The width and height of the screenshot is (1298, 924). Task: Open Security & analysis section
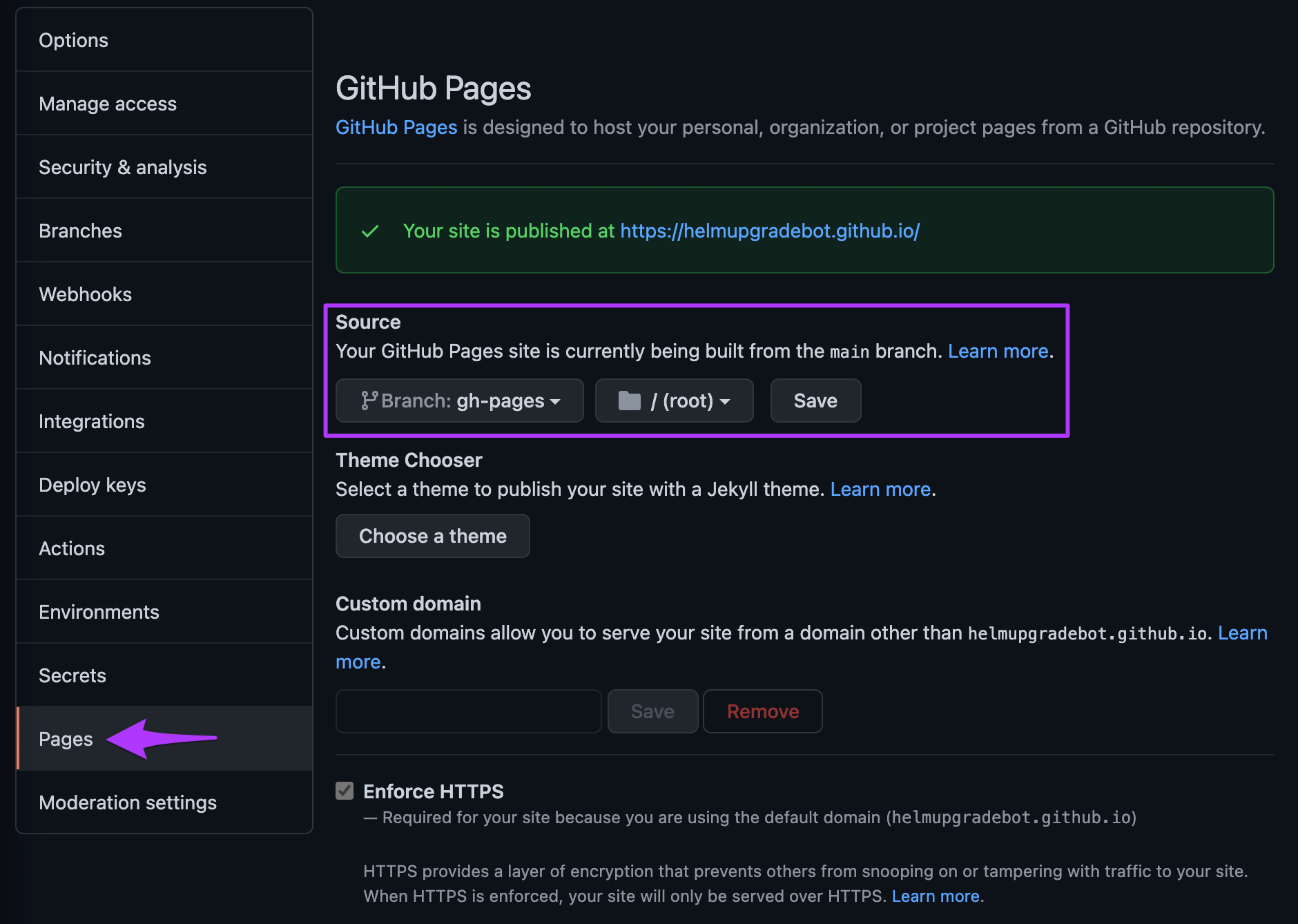tap(164, 167)
